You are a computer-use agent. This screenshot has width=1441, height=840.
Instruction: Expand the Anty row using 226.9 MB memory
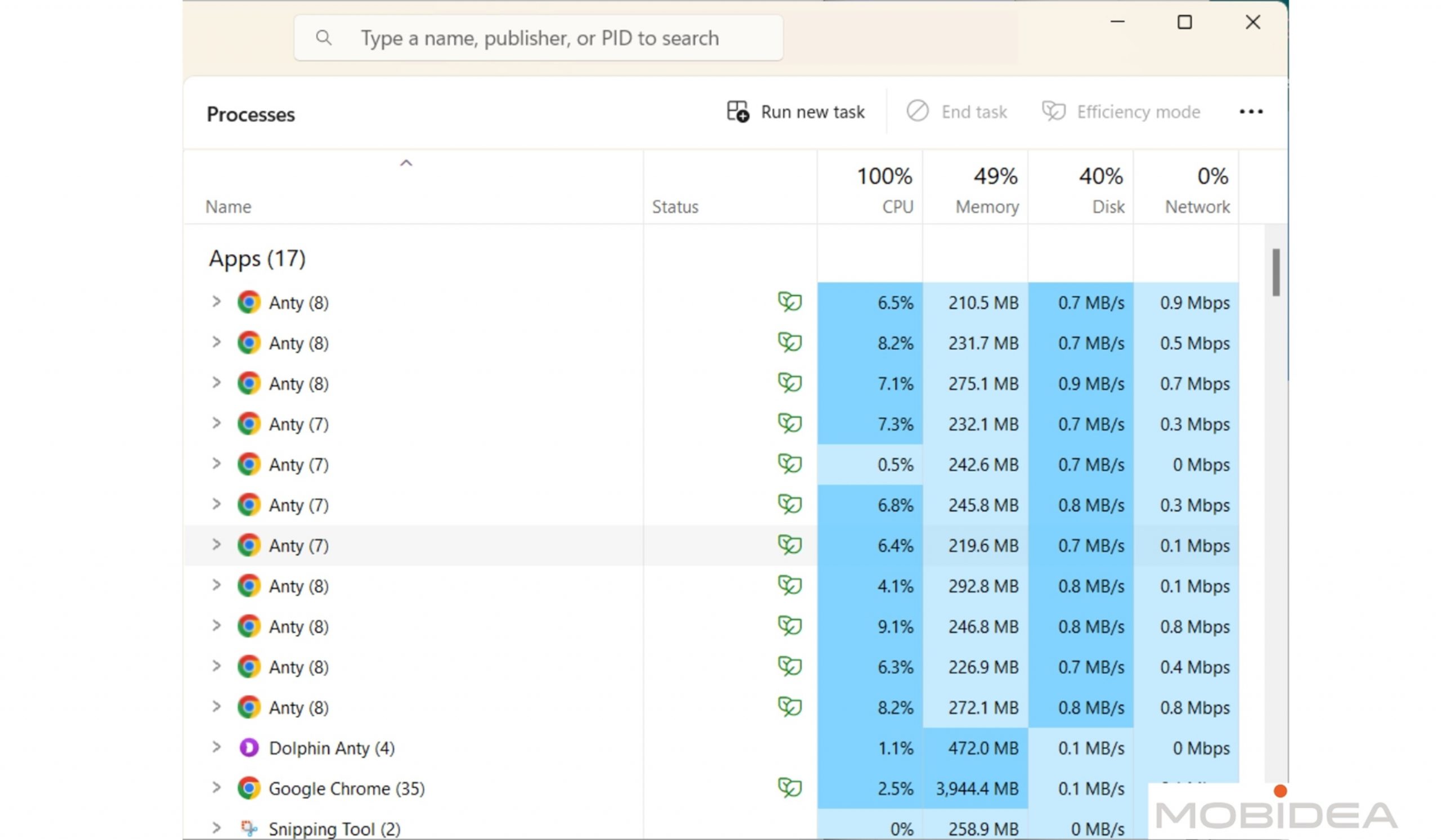tap(216, 667)
